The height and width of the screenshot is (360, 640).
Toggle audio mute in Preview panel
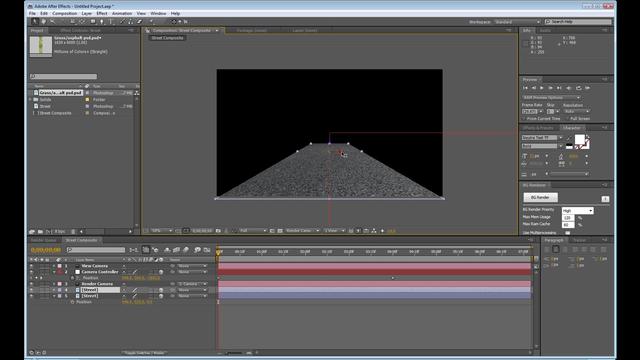tap(569, 88)
